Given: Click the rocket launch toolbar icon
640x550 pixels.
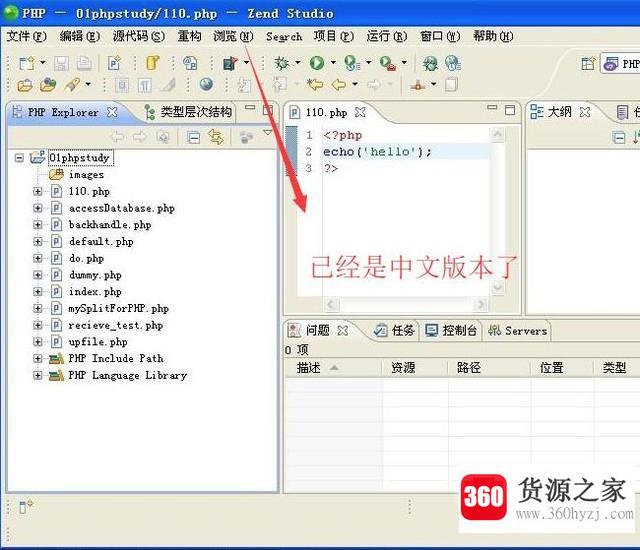Looking at the screenshot, I should tap(72, 85).
